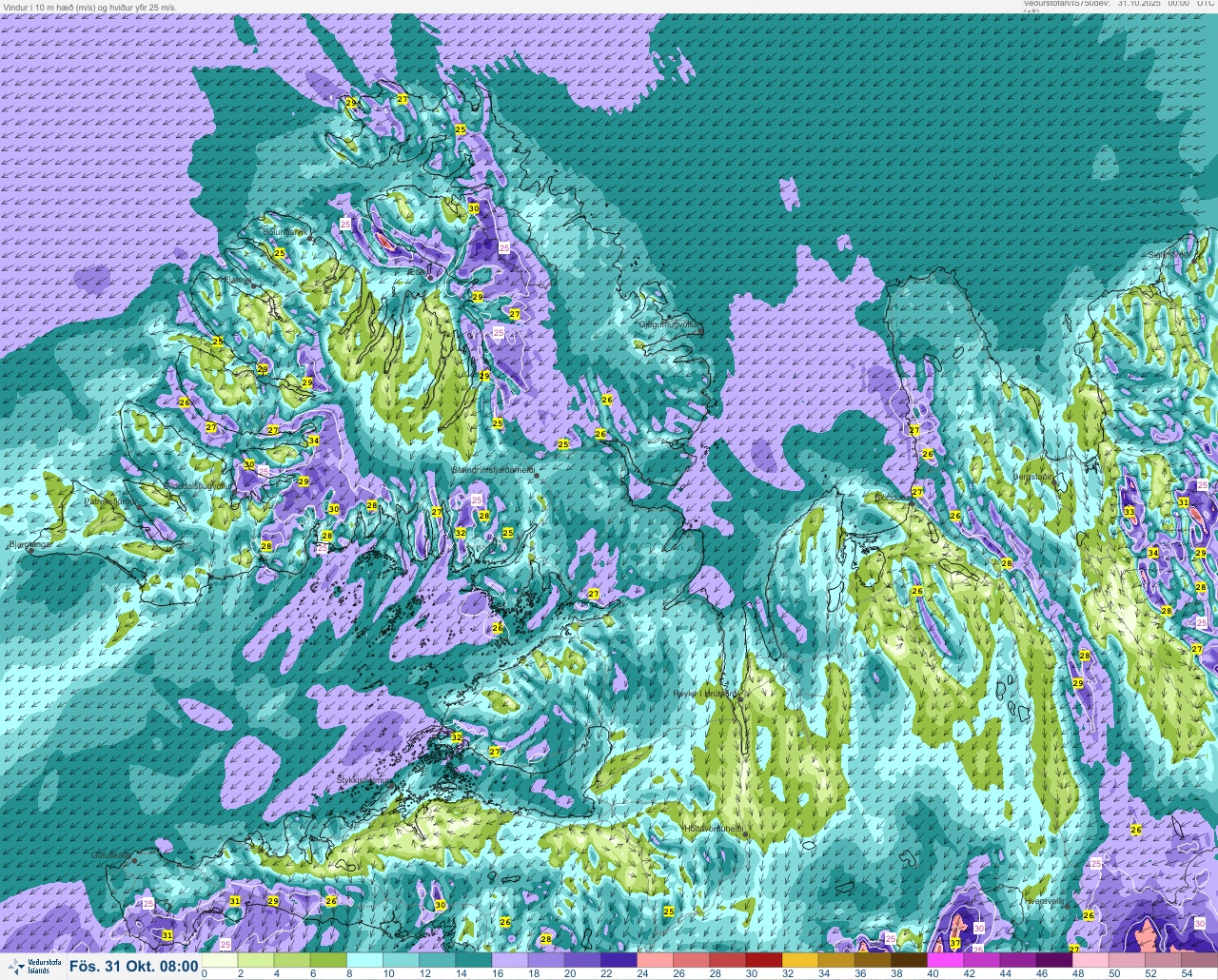
Task: Click the Siglufjörður station label
Action: pyautogui.click(x=1169, y=255)
